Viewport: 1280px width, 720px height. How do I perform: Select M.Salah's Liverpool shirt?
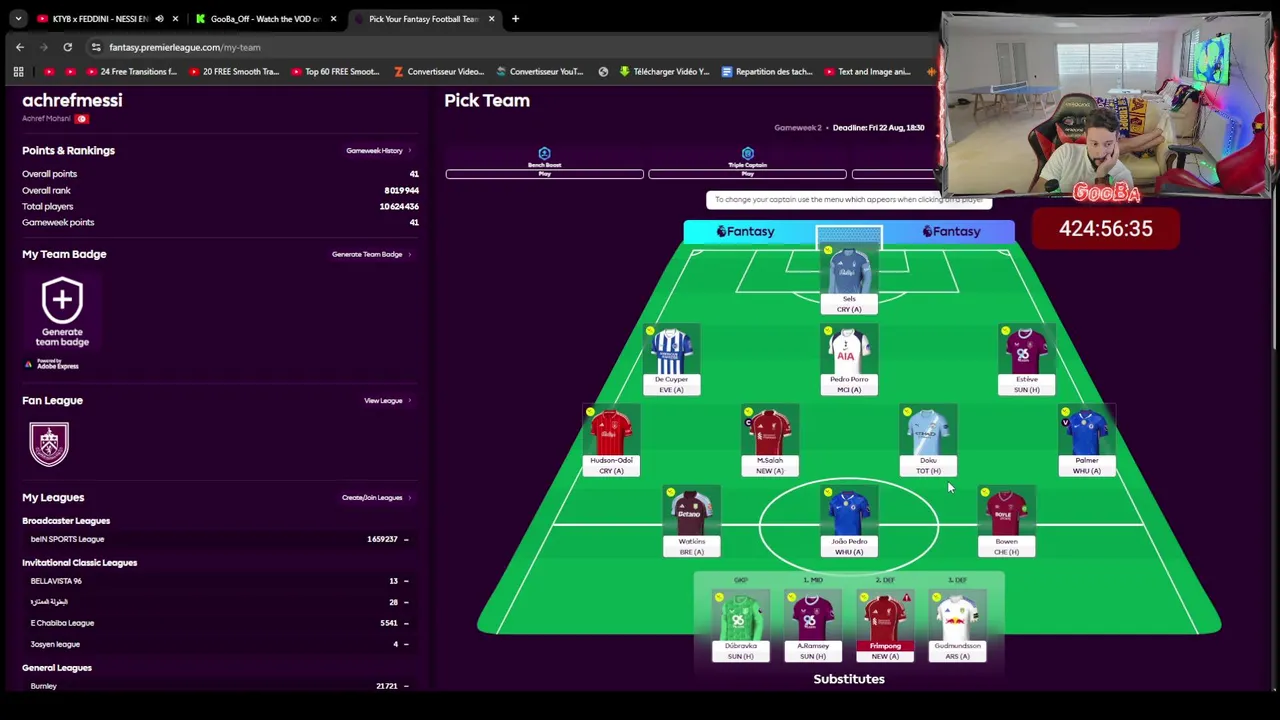(x=770, y=432)
